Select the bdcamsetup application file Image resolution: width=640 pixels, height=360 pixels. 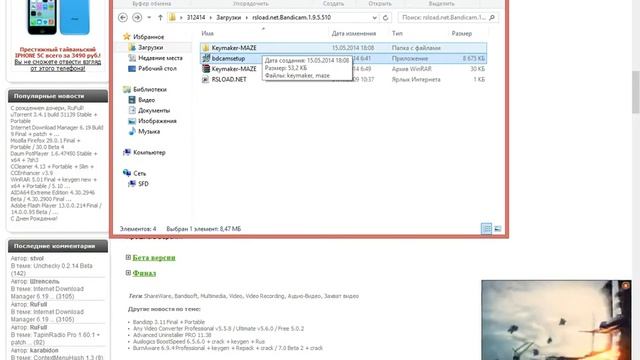click(228, 58)
